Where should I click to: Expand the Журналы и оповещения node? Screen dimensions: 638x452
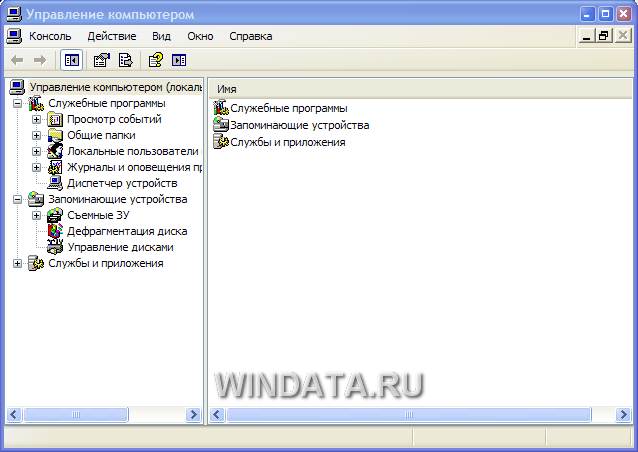point(37,167)
